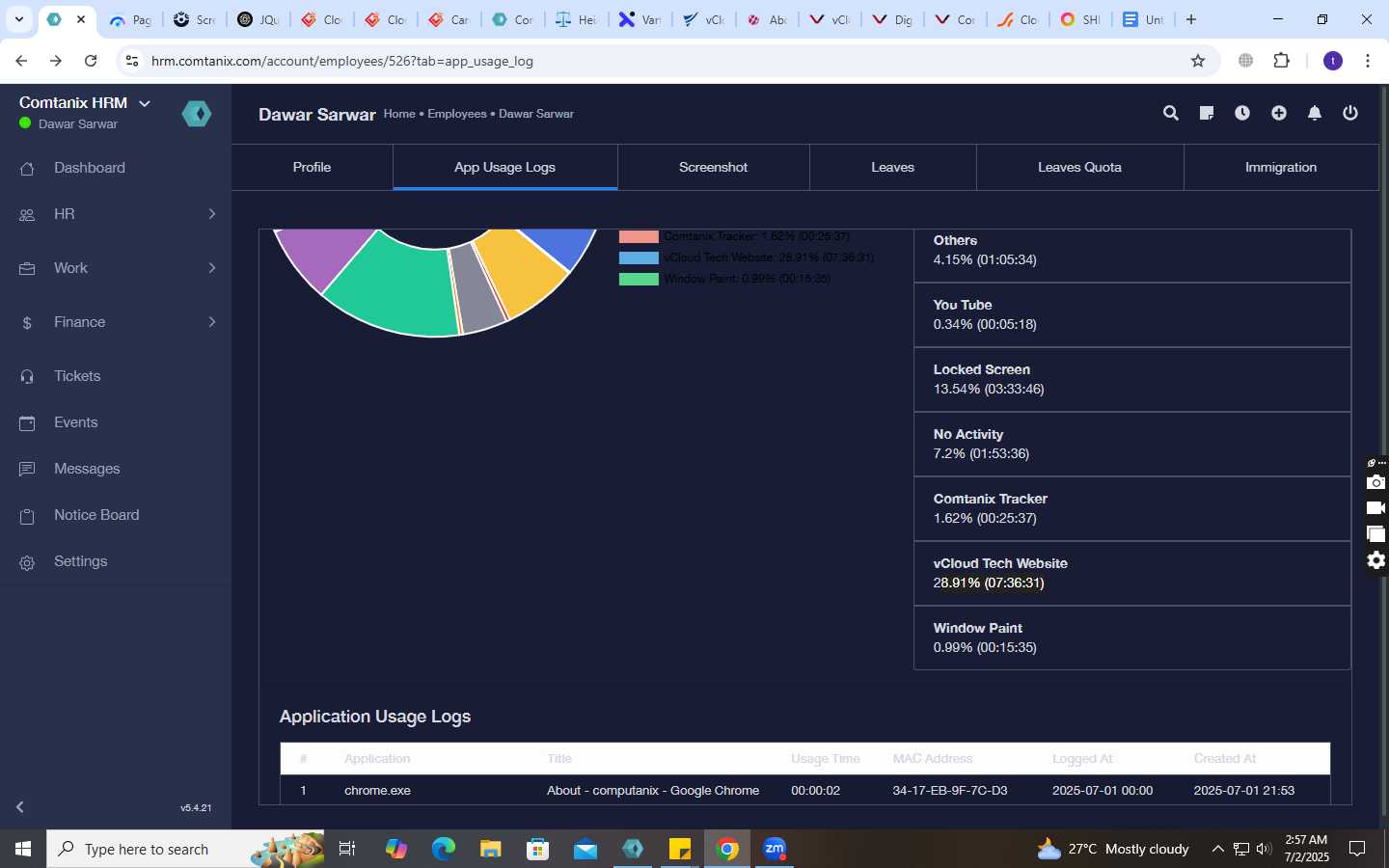
Task: Expand the Finance sidebar menu
Action: point(116,322)
